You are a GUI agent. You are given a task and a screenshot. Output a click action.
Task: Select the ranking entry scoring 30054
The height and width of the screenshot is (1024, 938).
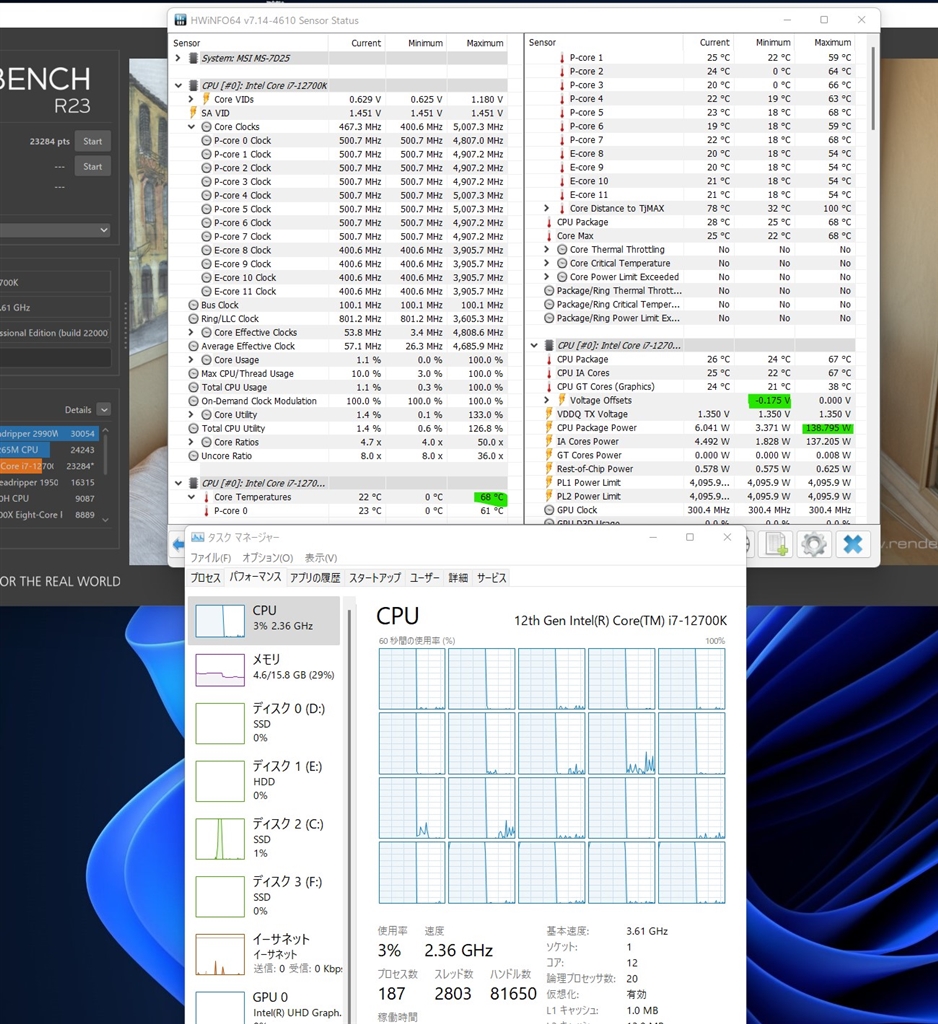47,433
